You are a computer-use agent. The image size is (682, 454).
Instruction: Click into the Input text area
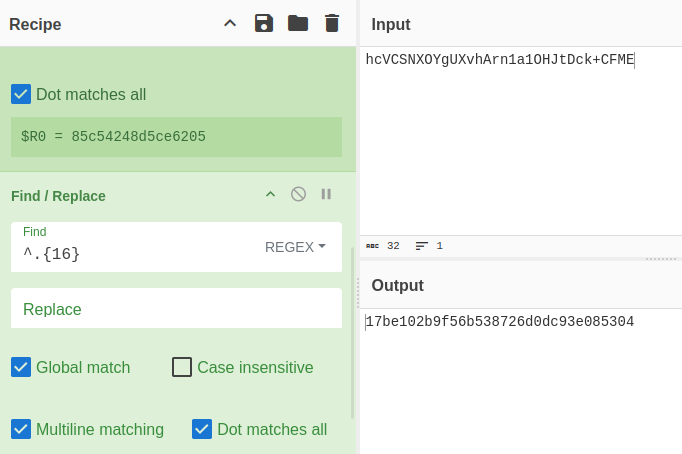pyautogui.click(x=520, y=140)
